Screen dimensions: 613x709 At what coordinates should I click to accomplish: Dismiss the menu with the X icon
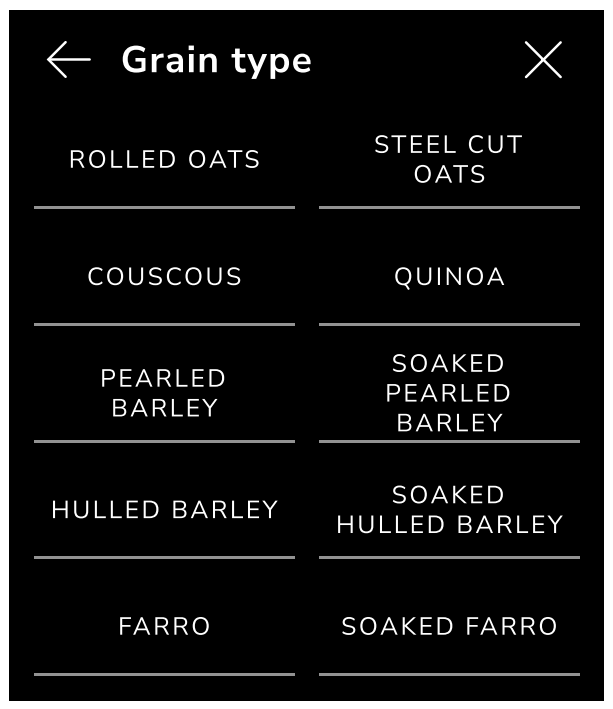click(543, 61)
